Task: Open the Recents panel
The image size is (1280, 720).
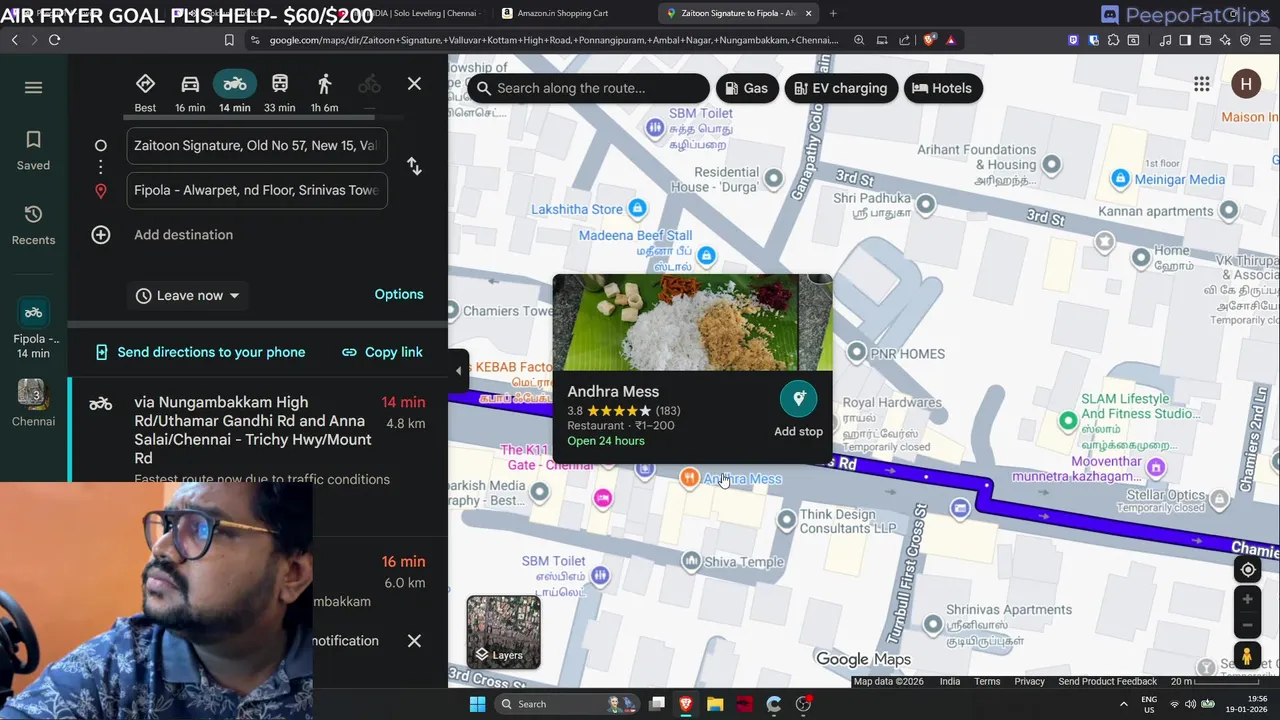Action: pos(33,225)
